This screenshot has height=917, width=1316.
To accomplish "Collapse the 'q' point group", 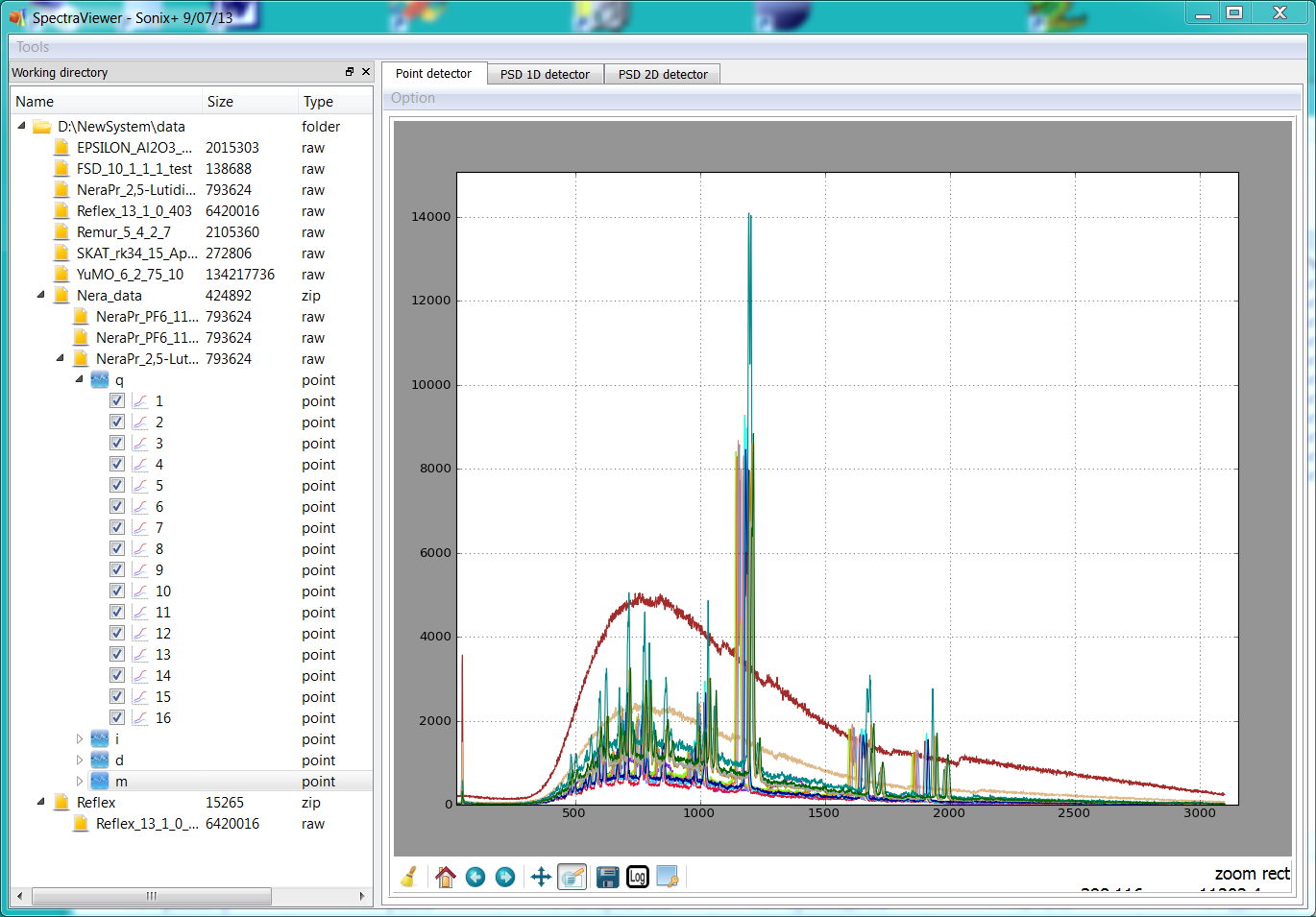I will tap(80, 380).
